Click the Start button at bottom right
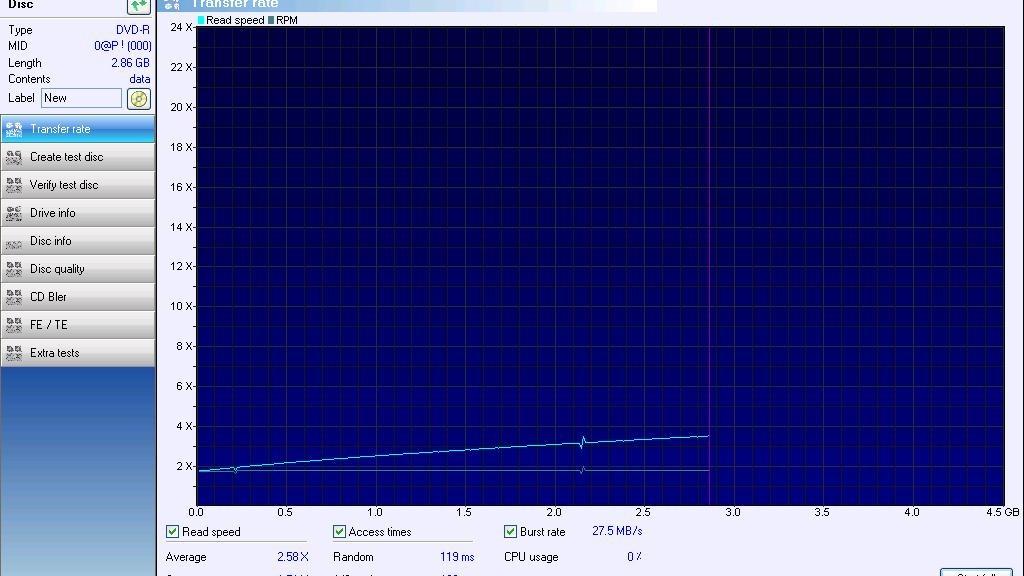 (x=976, y=572)
